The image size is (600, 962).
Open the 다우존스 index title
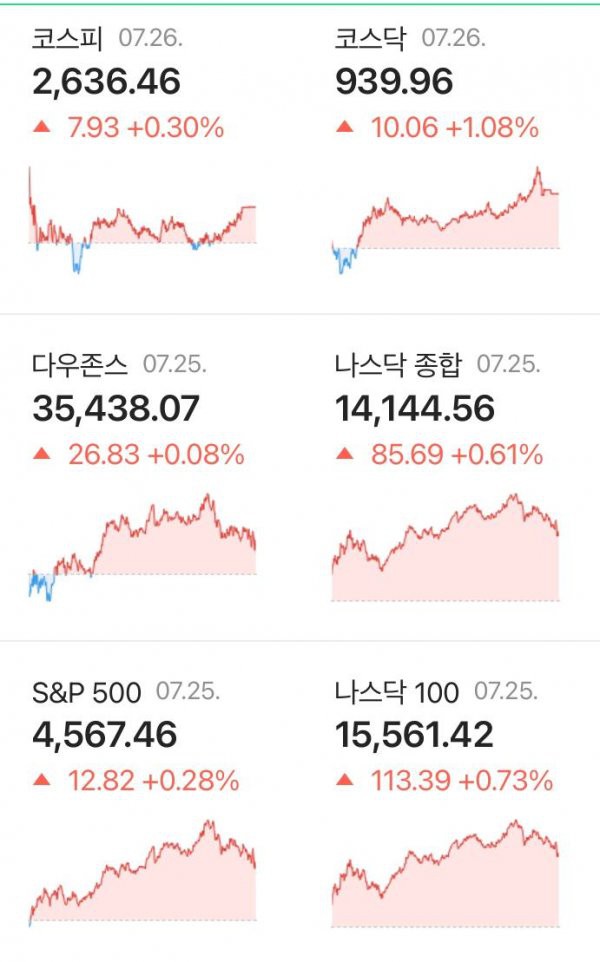click(x=80, y=364)
